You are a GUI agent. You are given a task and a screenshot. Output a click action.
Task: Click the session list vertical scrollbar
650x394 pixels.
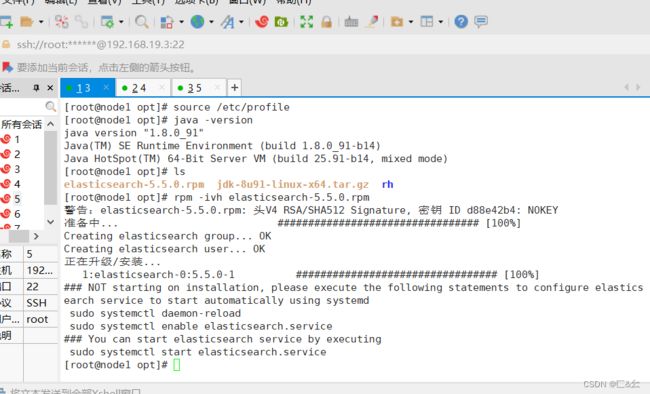click(x=51, y=167)
